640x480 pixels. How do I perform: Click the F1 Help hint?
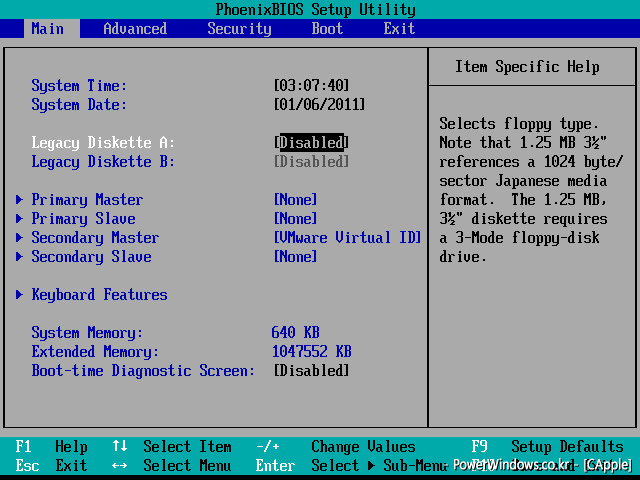pyautogui.click(x=51, y=447)
